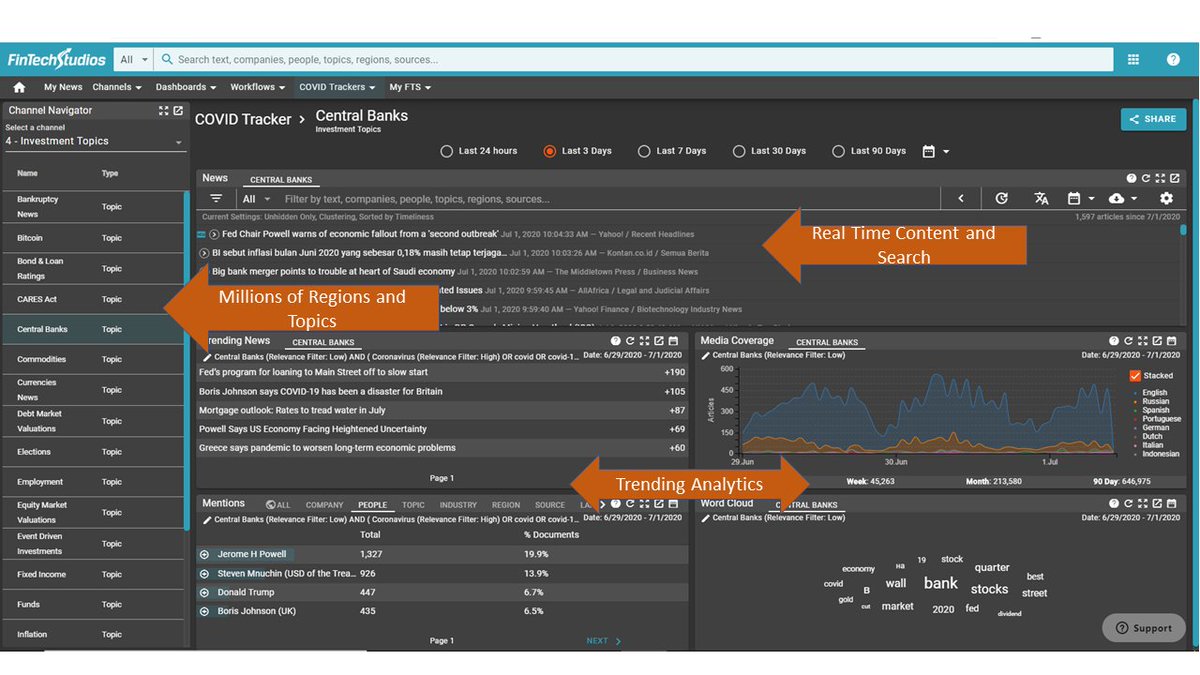Open help for the Word Cloud panel
This screenshot has width=1200, height=675.
click(x=1114, y=504)
